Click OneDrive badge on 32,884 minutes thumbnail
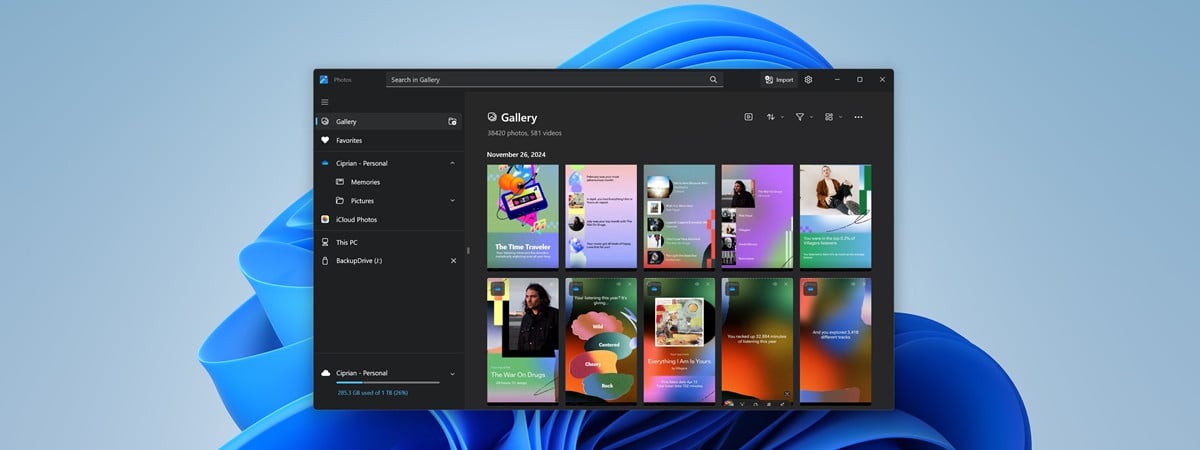The height and width of the screenshot is (450, 1200). point(732,288)
